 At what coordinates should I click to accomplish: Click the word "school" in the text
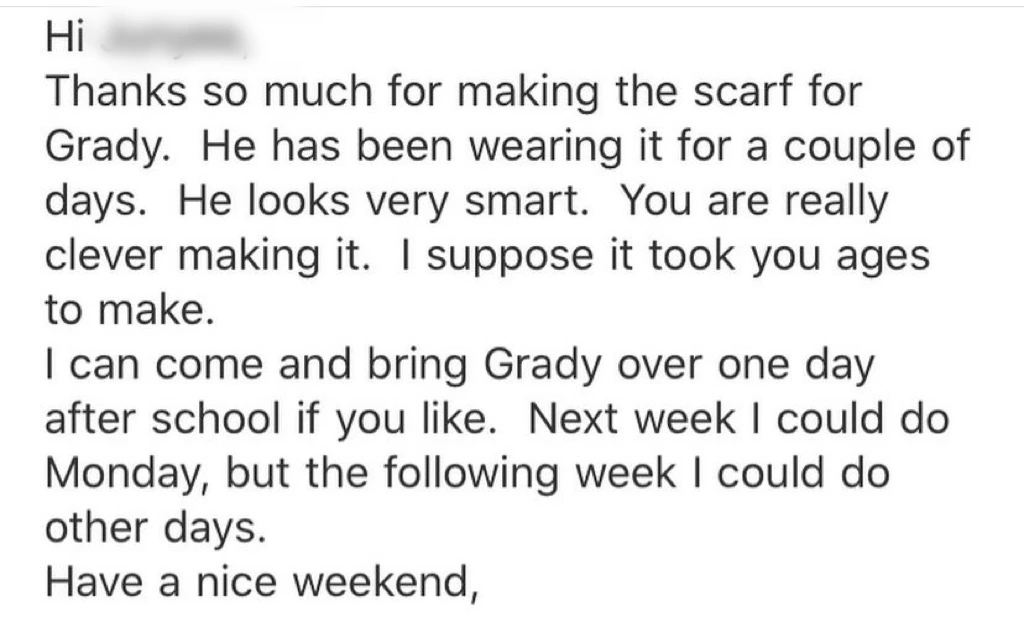216,419
